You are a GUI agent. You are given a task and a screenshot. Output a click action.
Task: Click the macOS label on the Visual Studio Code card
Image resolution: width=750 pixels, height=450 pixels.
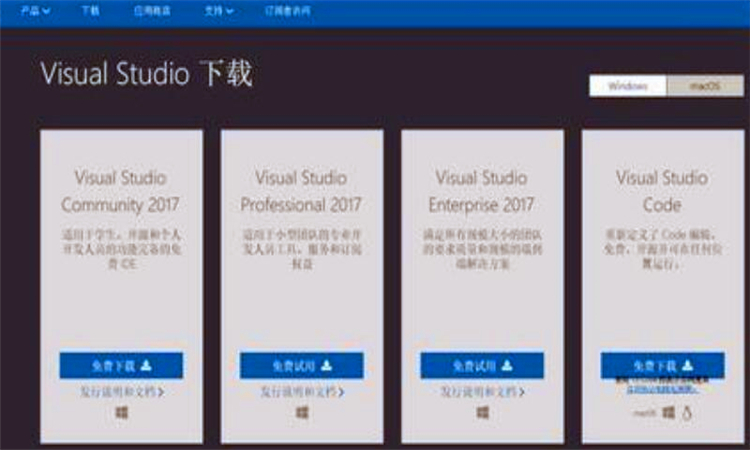click(x=645, y=413)
